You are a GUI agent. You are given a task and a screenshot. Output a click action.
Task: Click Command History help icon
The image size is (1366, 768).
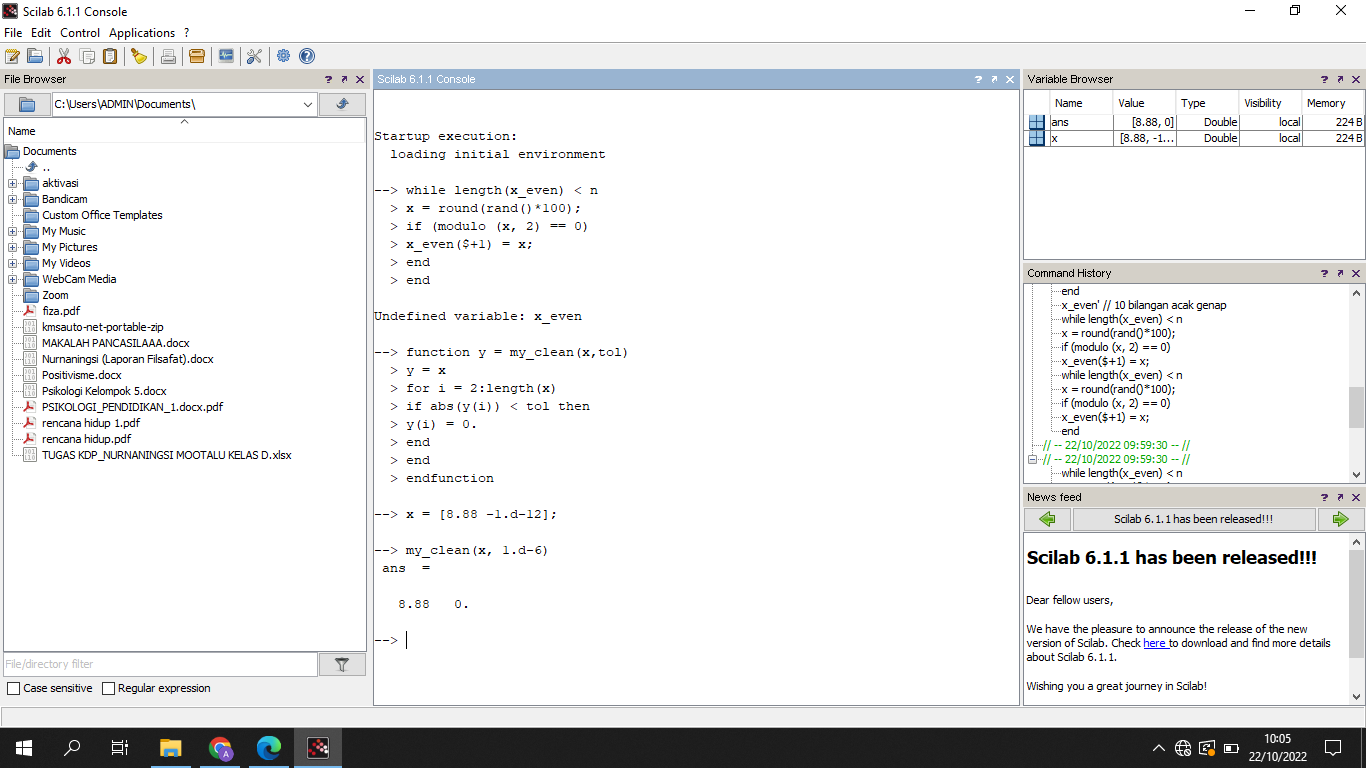pos(1324,273)
